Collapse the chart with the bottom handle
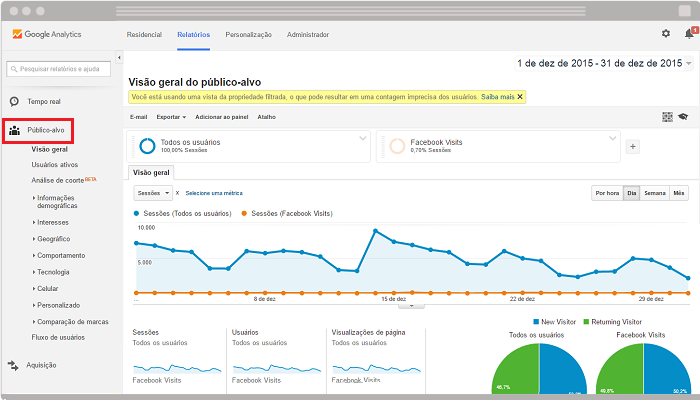Screen dimensions: 700x400 pyautogui.click(x=411, y=306)
